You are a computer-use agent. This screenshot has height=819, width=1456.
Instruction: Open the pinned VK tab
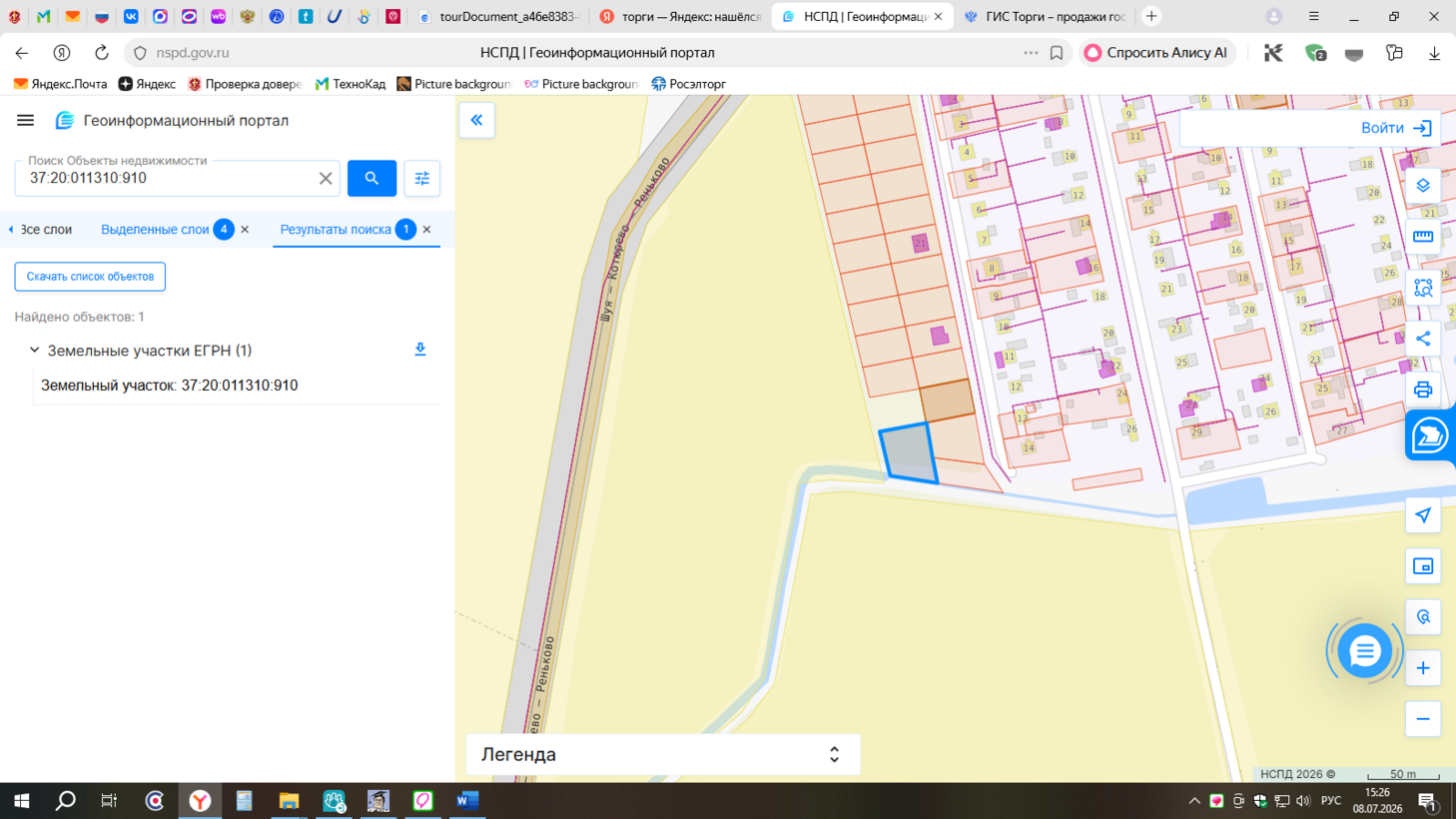[x=131, y=16]
